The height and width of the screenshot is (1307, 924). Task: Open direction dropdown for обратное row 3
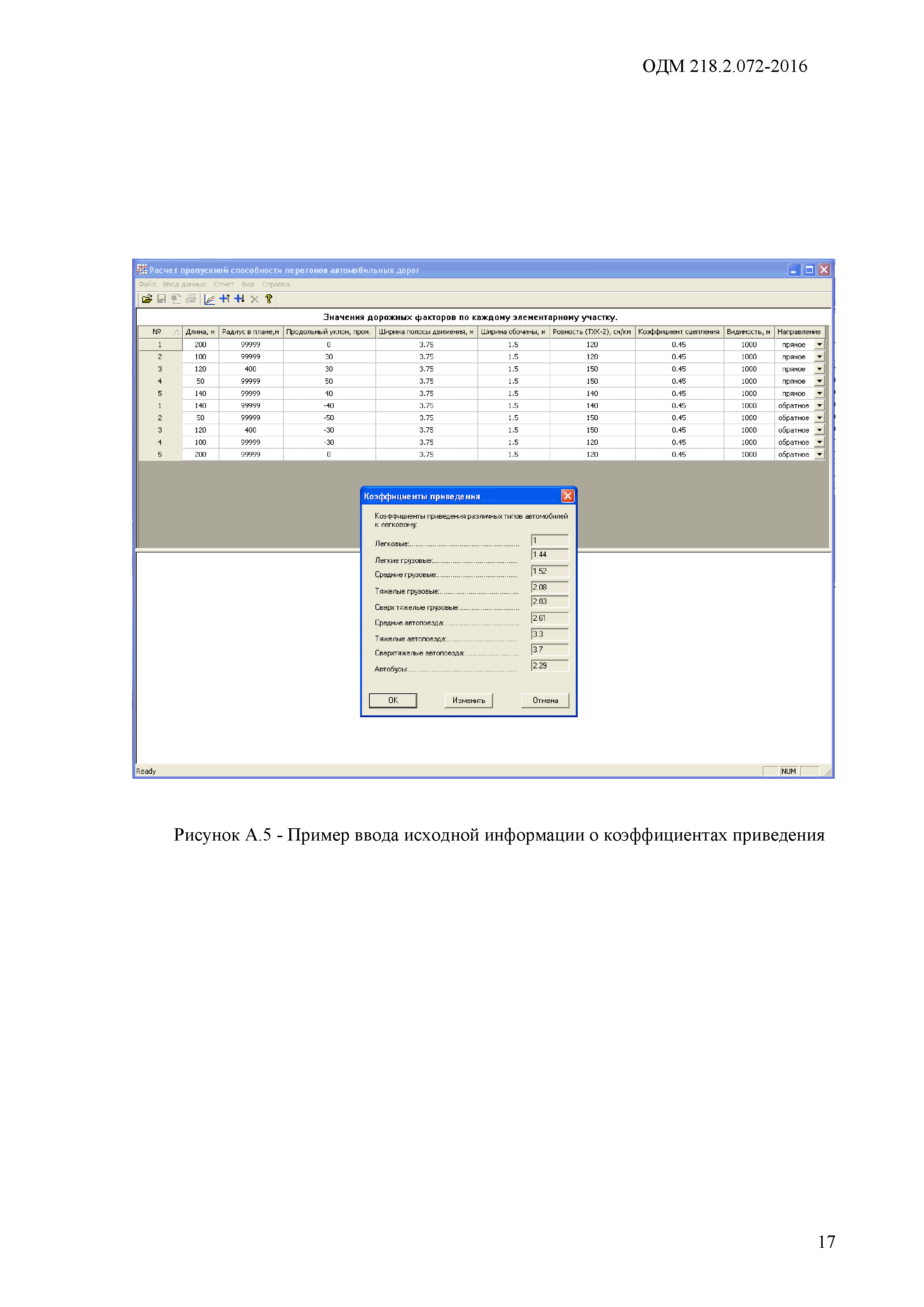click(x=819, y=430)
